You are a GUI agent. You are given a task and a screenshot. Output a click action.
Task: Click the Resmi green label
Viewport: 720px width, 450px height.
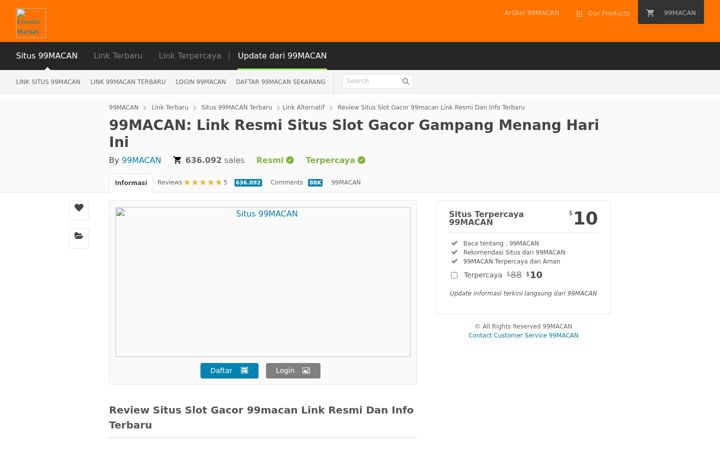270,160
